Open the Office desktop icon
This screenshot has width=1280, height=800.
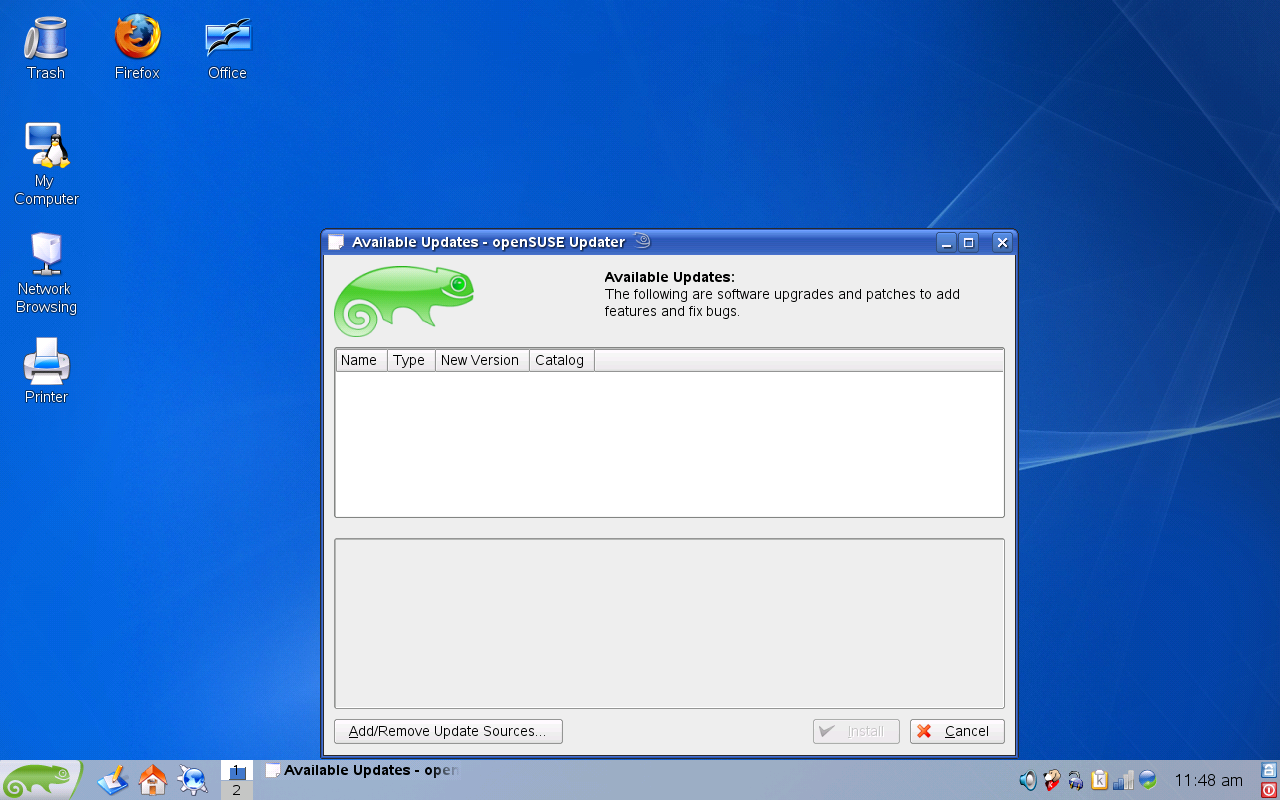click(228, 47)
